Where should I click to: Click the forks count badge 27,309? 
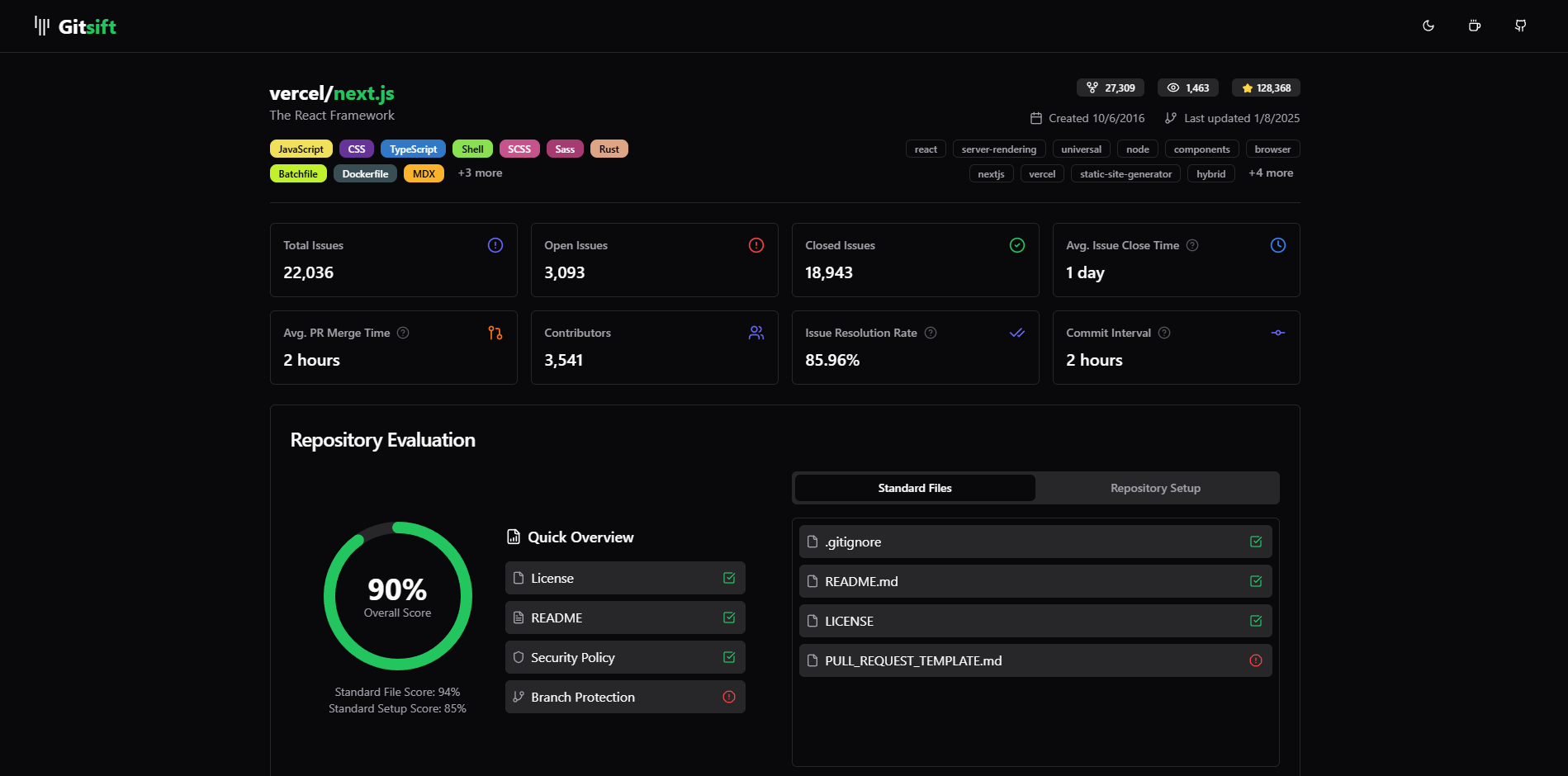tap(1111, 88)
